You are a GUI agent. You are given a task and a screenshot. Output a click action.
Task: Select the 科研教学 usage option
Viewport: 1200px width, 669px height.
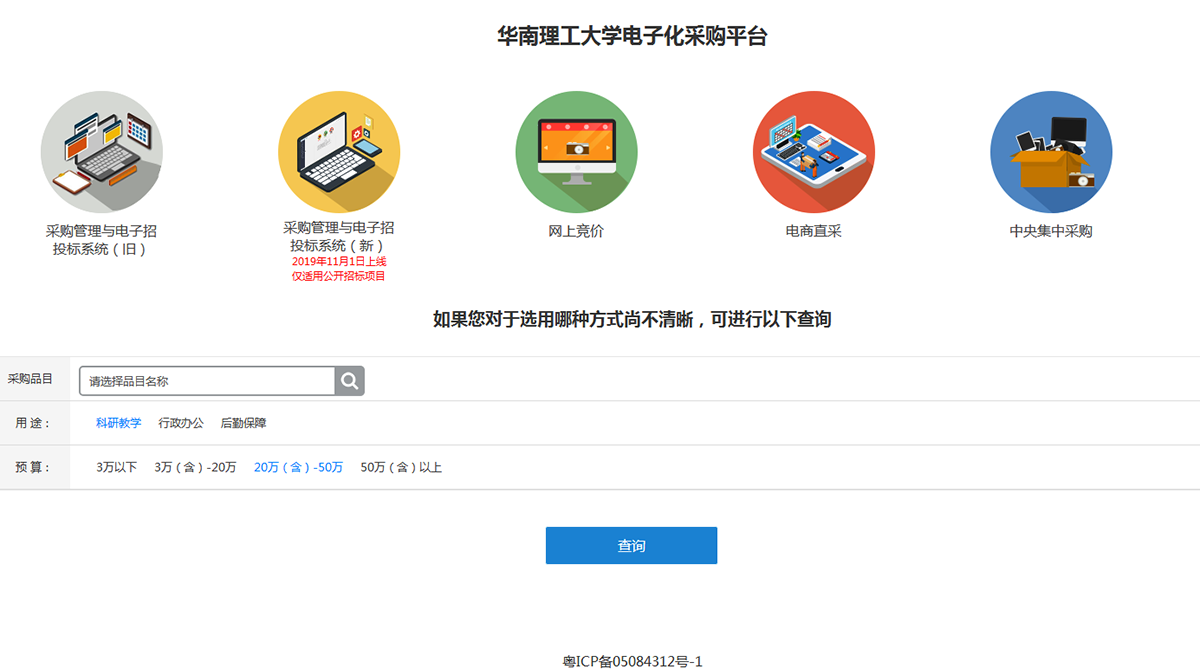click(119, 423)
